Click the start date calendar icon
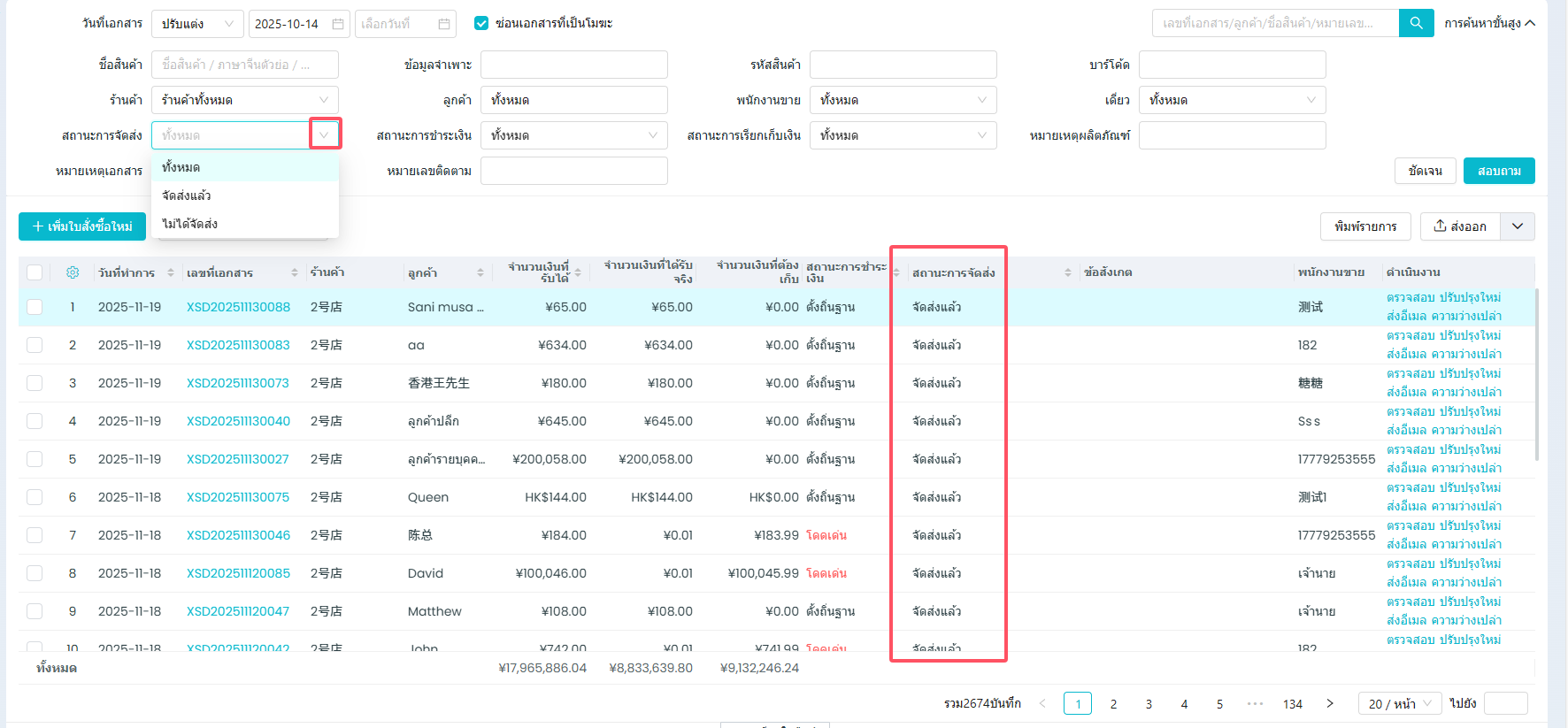Image resolution: width=1568 pixels, height=728 pixels. [x=338, y=24]
